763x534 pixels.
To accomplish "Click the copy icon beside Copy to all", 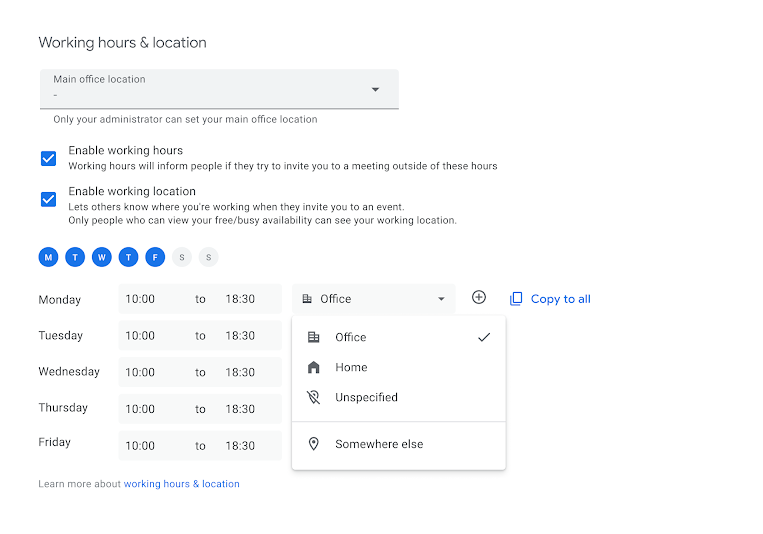I will (x=516, y=299).
